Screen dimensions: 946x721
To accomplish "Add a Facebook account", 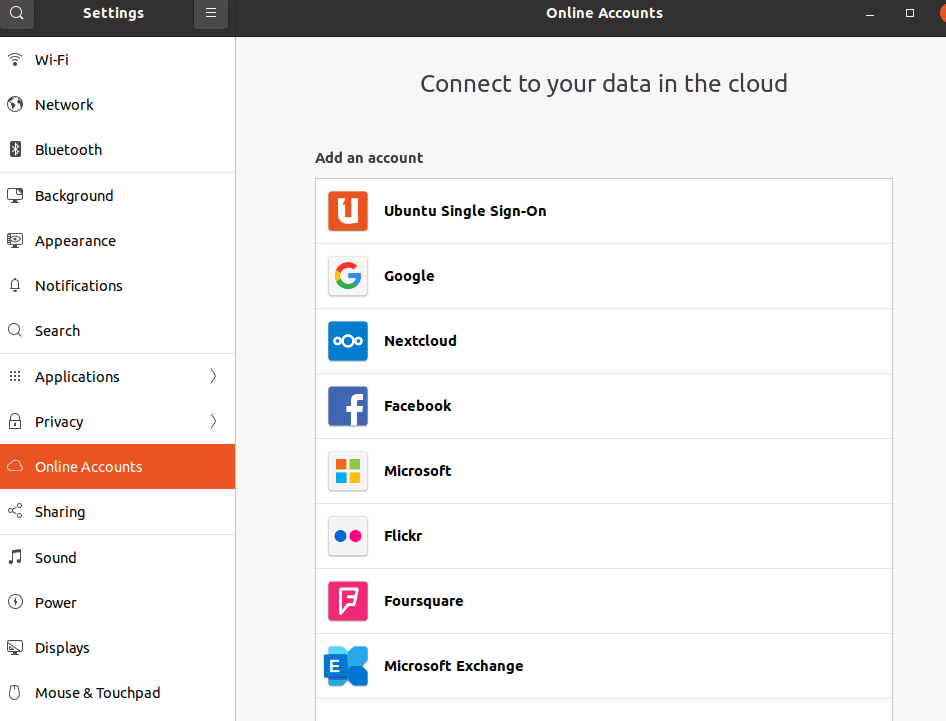I will [x=603, y=406].
